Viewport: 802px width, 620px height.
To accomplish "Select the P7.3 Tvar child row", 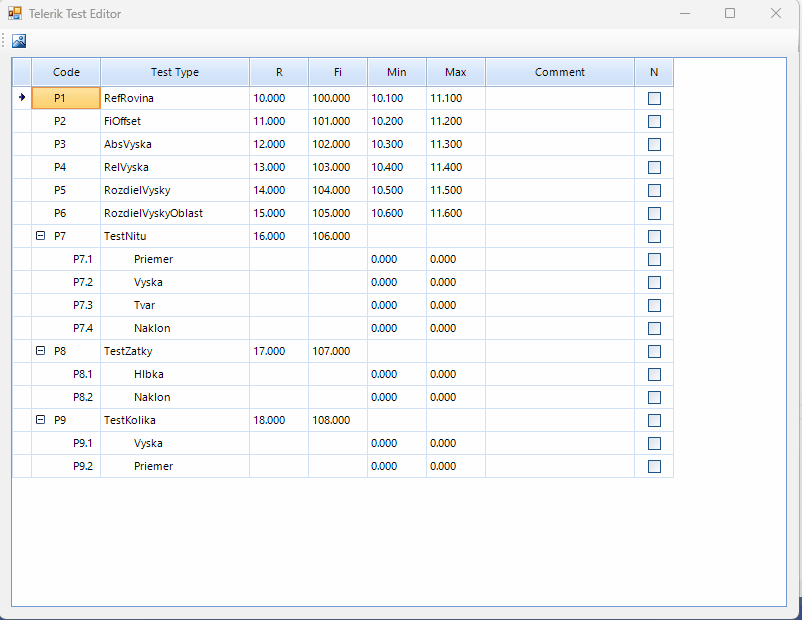I will (x=144, y=306).
